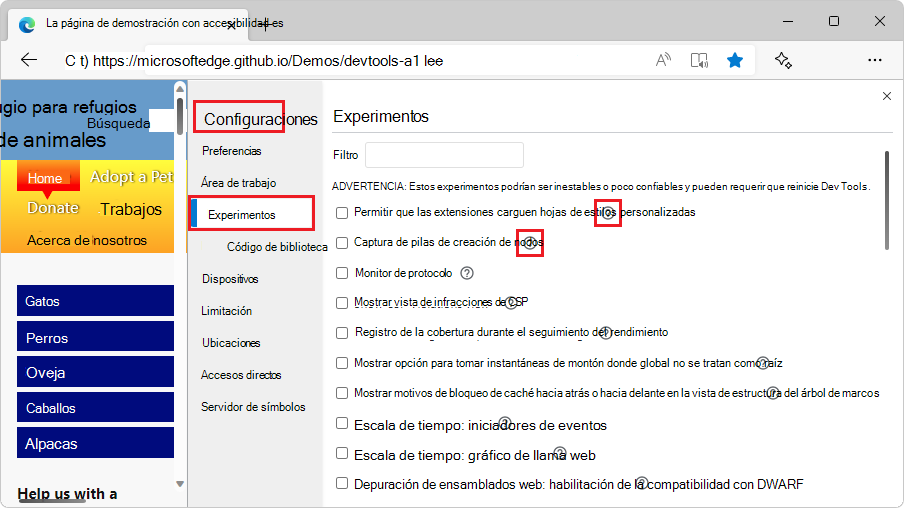Click the Filtro text field
This screenshot has height=508, width=904.
(x=445, y=155)
